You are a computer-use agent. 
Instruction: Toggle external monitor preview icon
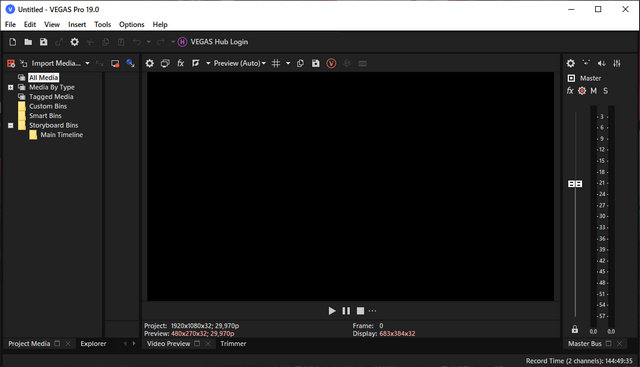[x=165, y=63]
